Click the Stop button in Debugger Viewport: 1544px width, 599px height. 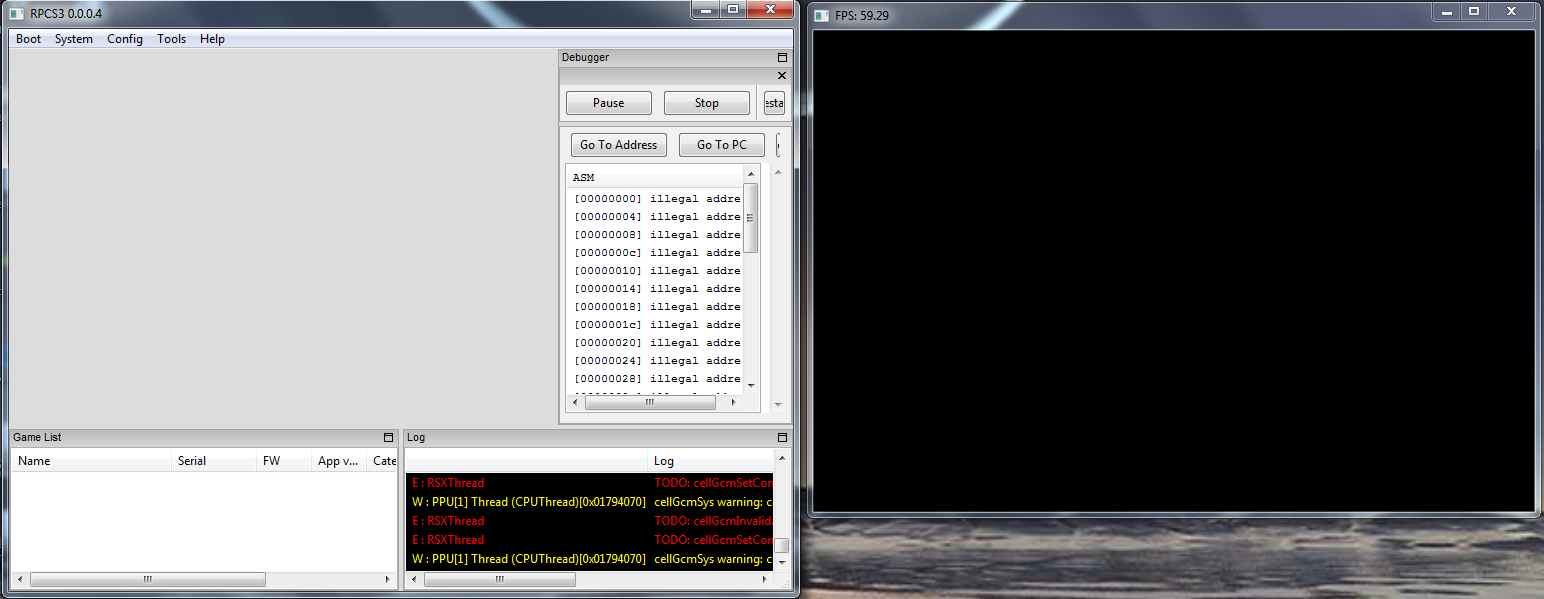[707, 103]
